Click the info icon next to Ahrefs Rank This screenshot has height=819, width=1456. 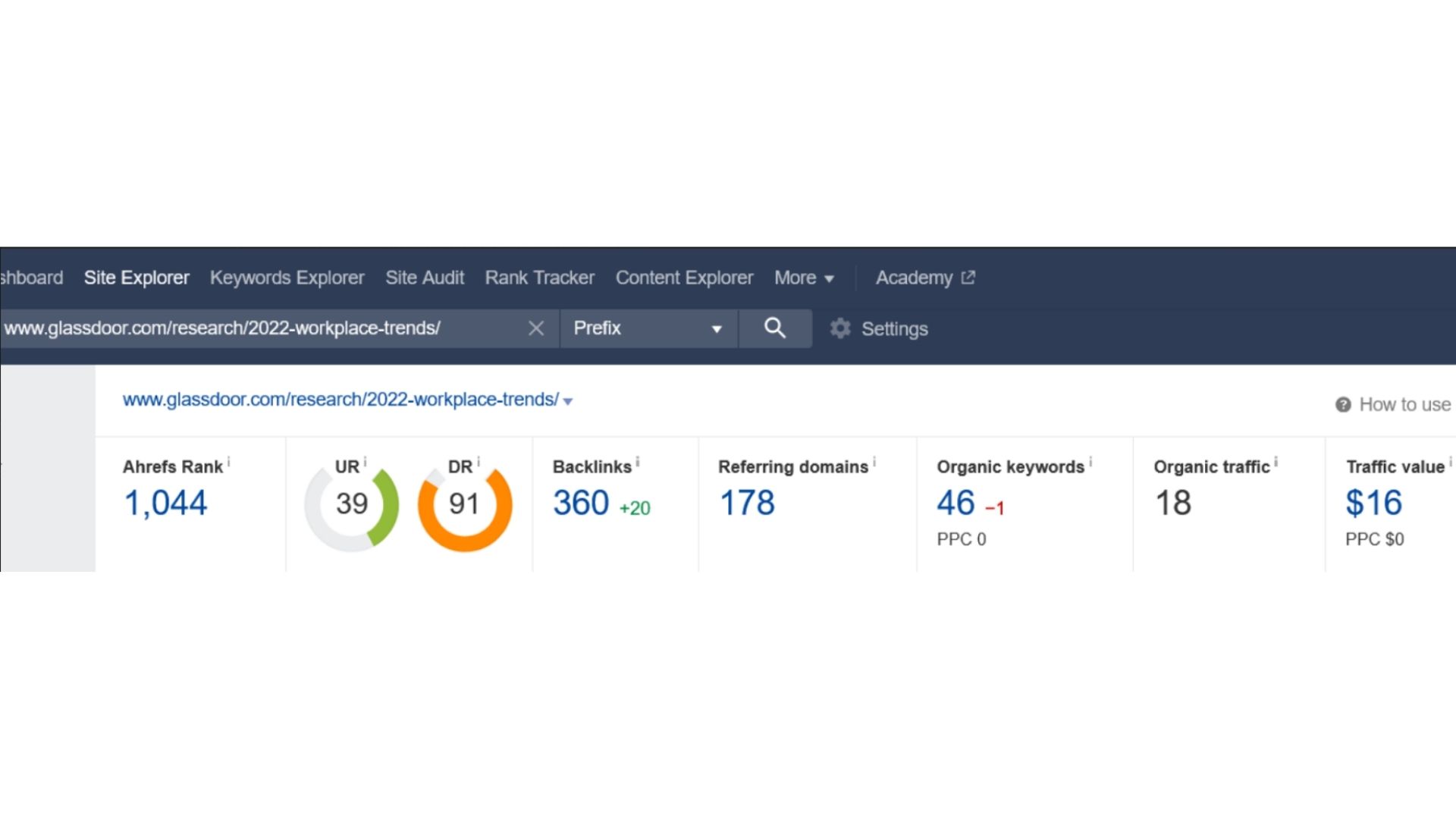pyautogui.click(x=230, y=460)
